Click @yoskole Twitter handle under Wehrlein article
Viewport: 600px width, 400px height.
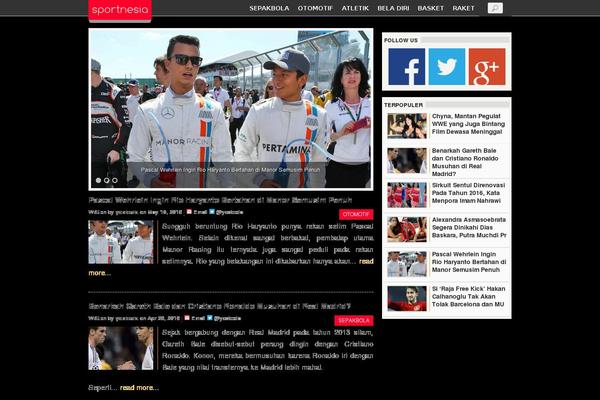click(229, 212)
